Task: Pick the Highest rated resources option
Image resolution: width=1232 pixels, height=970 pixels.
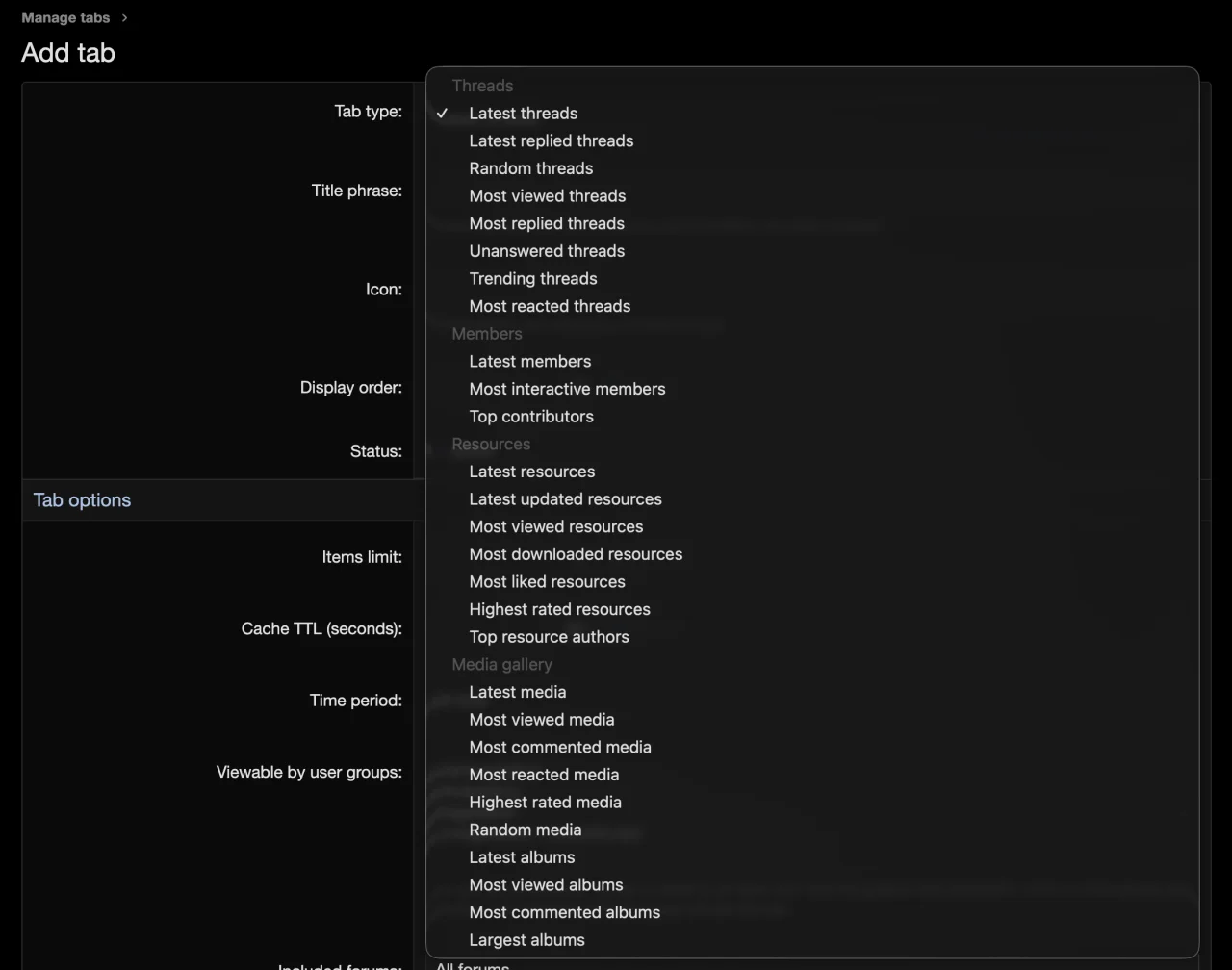Action: tap(559, 609)
